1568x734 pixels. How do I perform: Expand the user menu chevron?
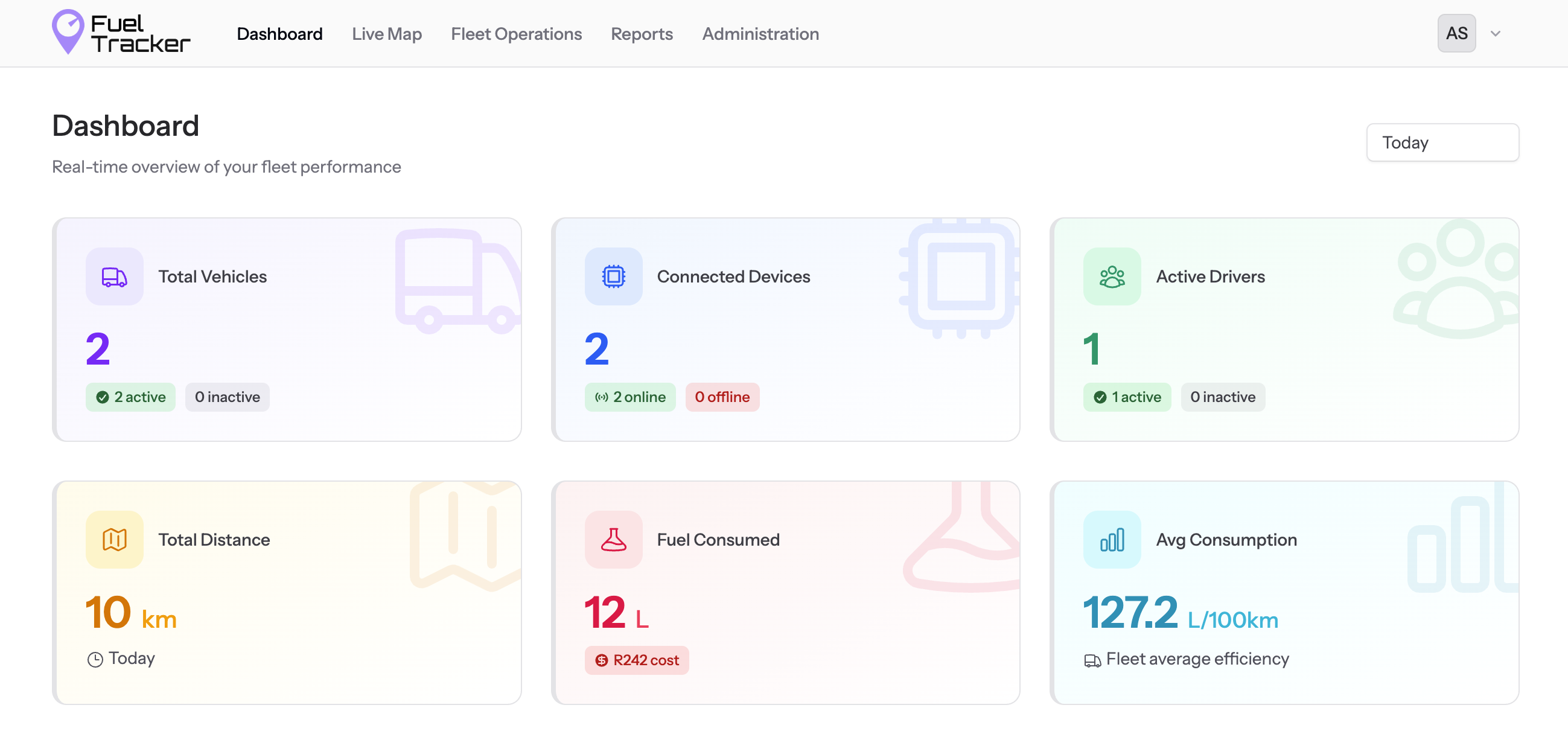(x=1495, y=34)
